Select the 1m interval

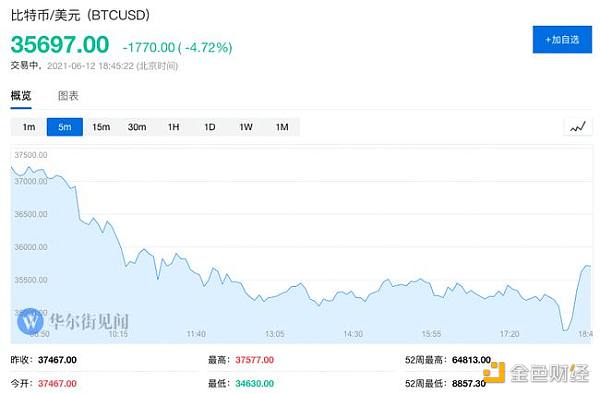[29, 127]
